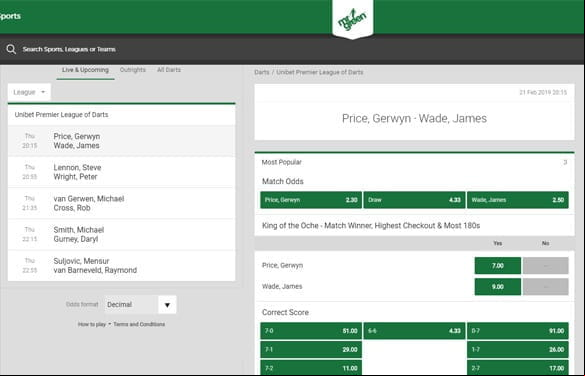Bet on Wade, James at 2.50
The height and width of the screenshot is (376, 585).
click(518, 200)
